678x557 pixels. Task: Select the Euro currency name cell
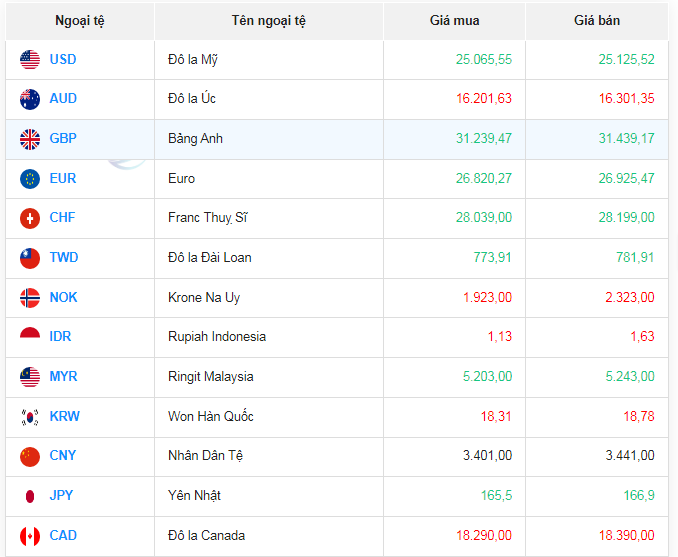(x=182, y=179)
